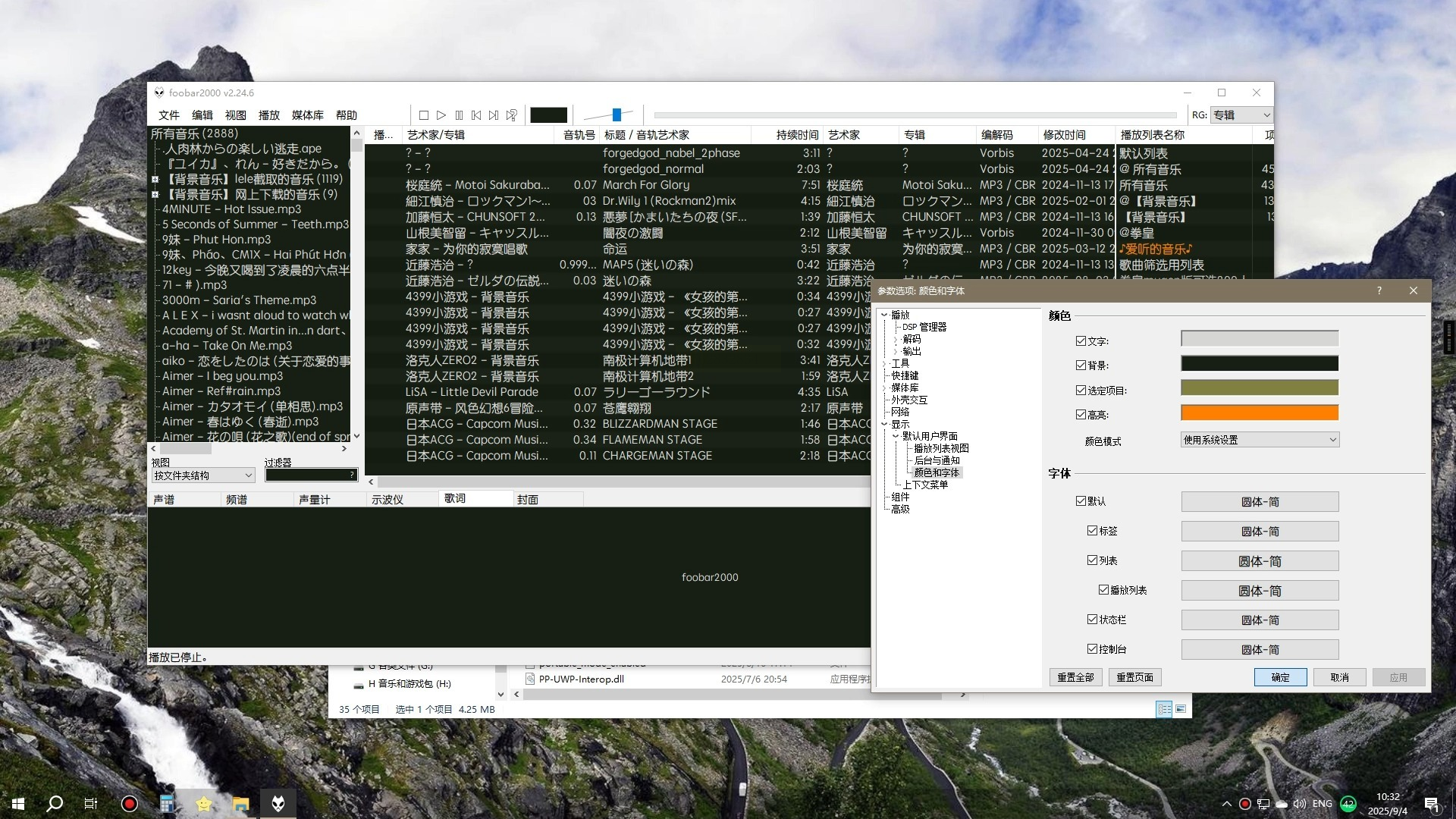Image resolution: width=1456 pixels, height=819 pixels.
Task: Toggle the 高亮 color checkbox
Action: click(x=1081, y=414)
